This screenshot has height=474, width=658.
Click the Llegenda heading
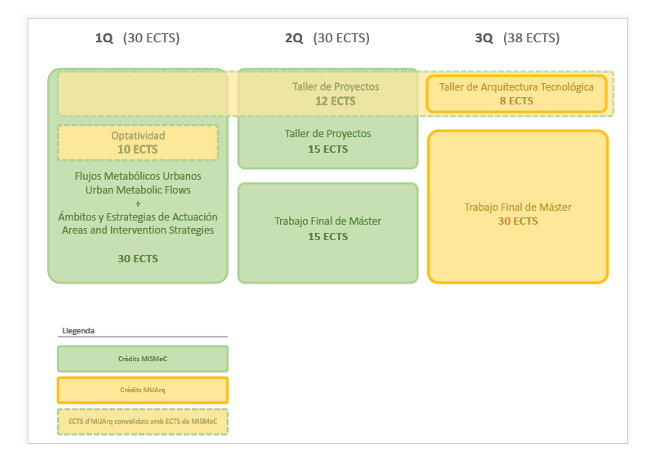pos(78,328)
